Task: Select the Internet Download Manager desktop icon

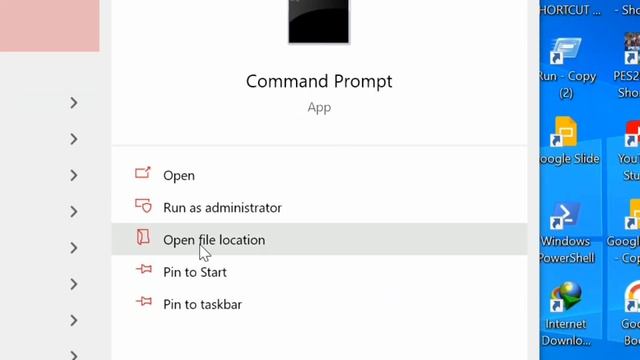Action: click(566, 314)
